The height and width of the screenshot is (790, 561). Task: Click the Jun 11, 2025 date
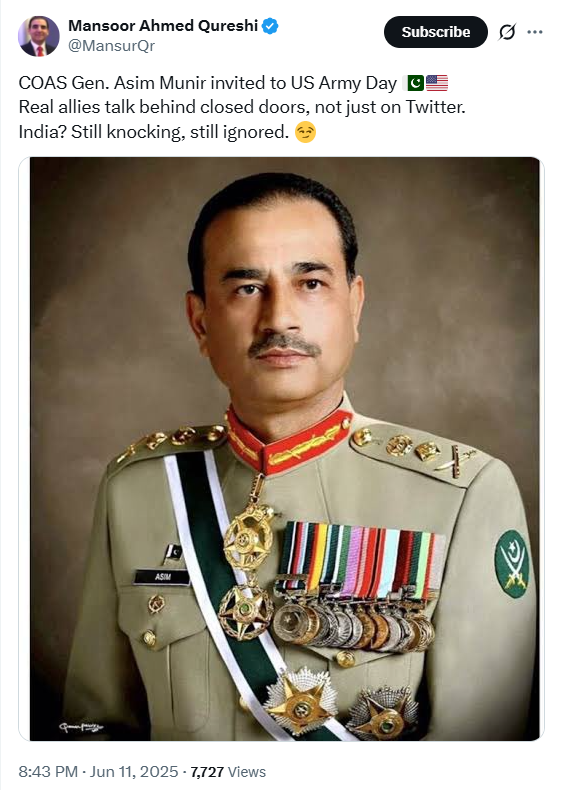(134, 771)
